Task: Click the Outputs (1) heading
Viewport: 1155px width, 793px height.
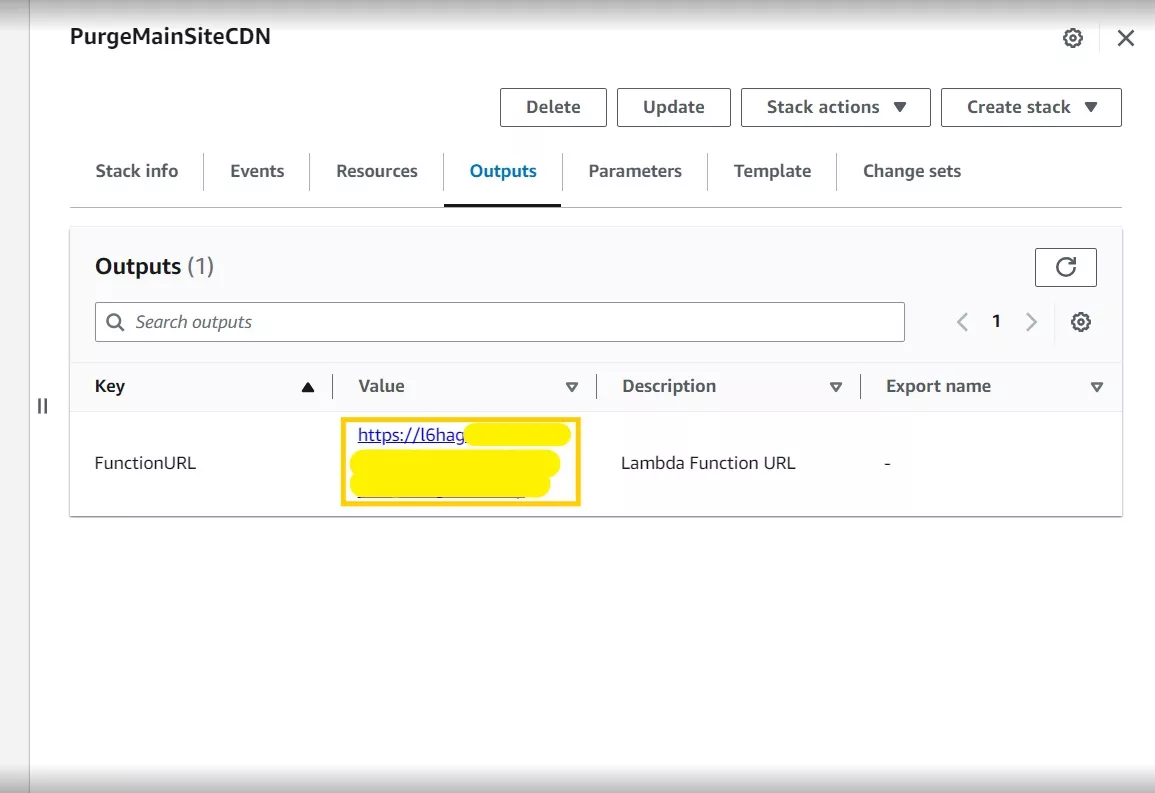Action: 154,266
